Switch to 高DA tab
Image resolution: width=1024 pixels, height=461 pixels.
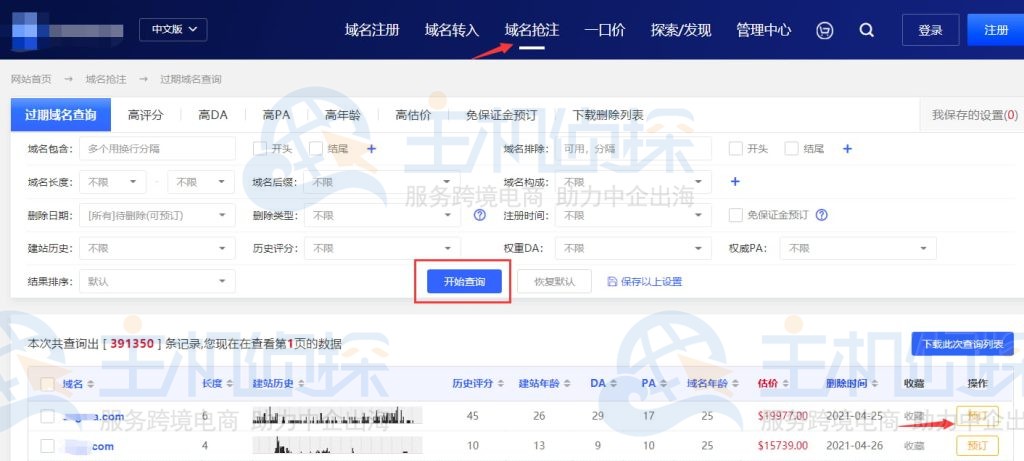point(213,115)
